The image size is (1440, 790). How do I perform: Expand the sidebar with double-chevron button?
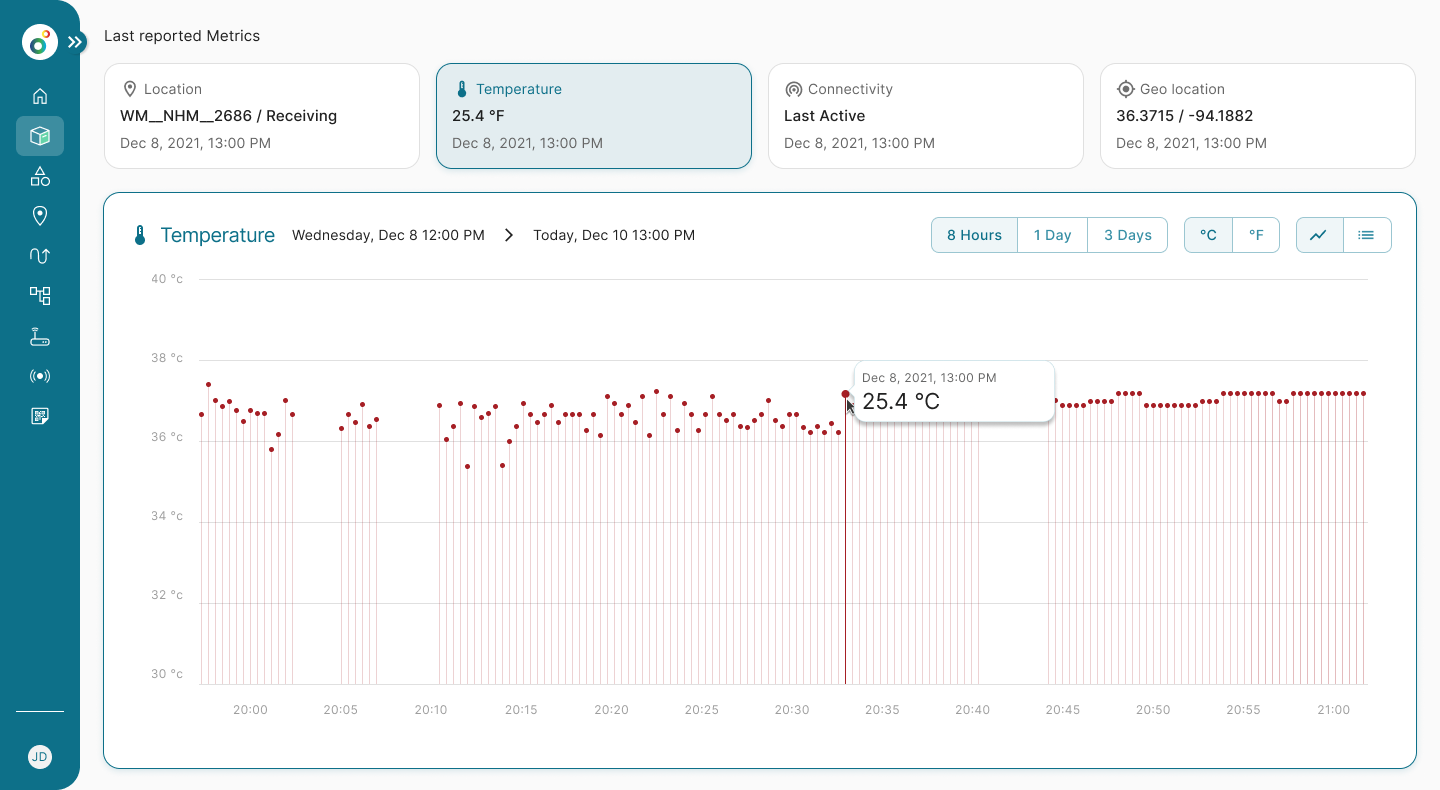[x=75, y=42]
